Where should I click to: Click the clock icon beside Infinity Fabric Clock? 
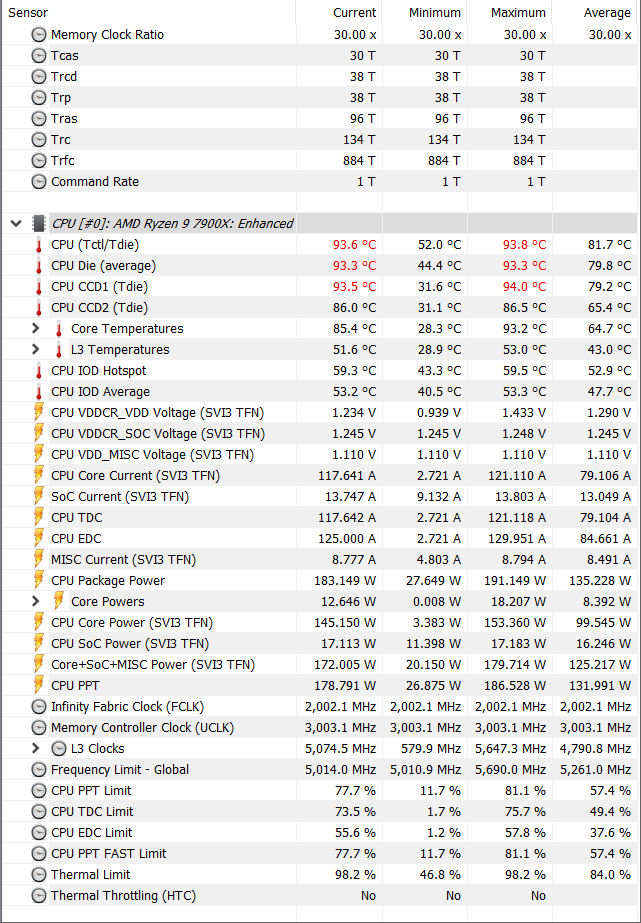[39, 707]
